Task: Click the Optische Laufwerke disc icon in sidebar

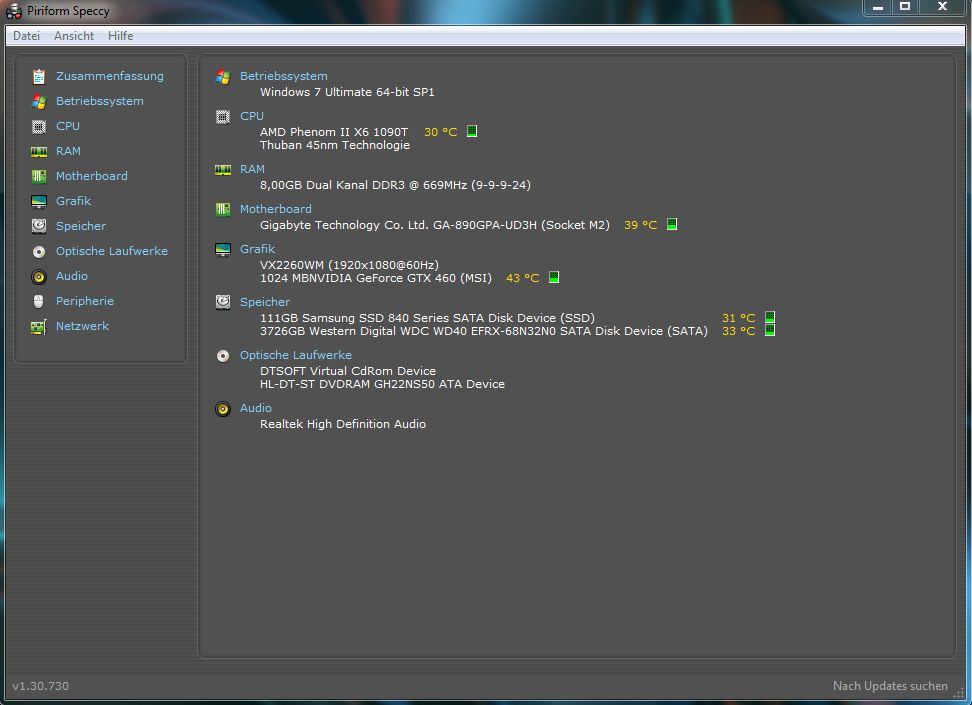Action: pyautogui.click(x=38, y=252)
